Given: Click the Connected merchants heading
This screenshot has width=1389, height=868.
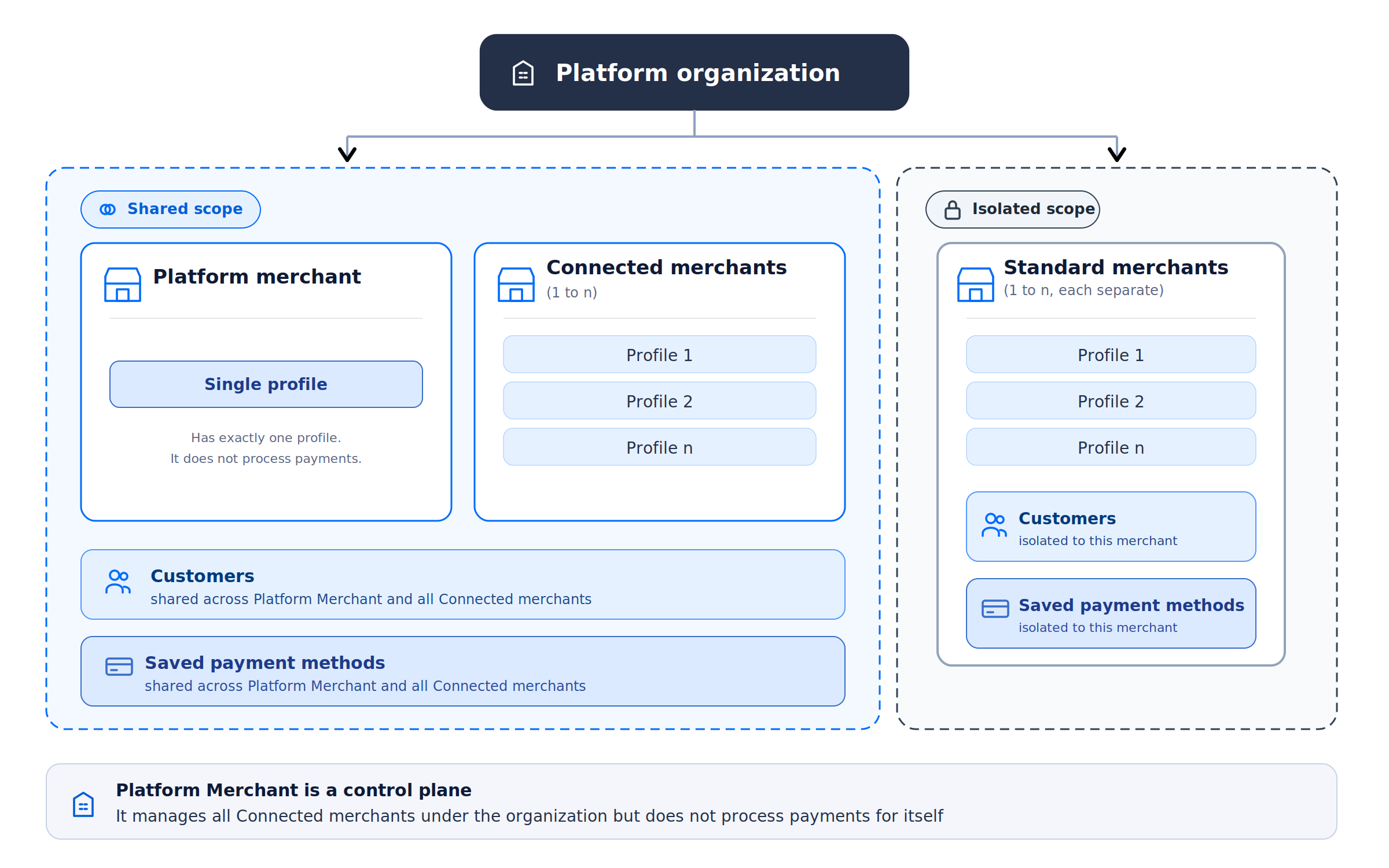Looking at the screenshot, I should pos(667,267).
